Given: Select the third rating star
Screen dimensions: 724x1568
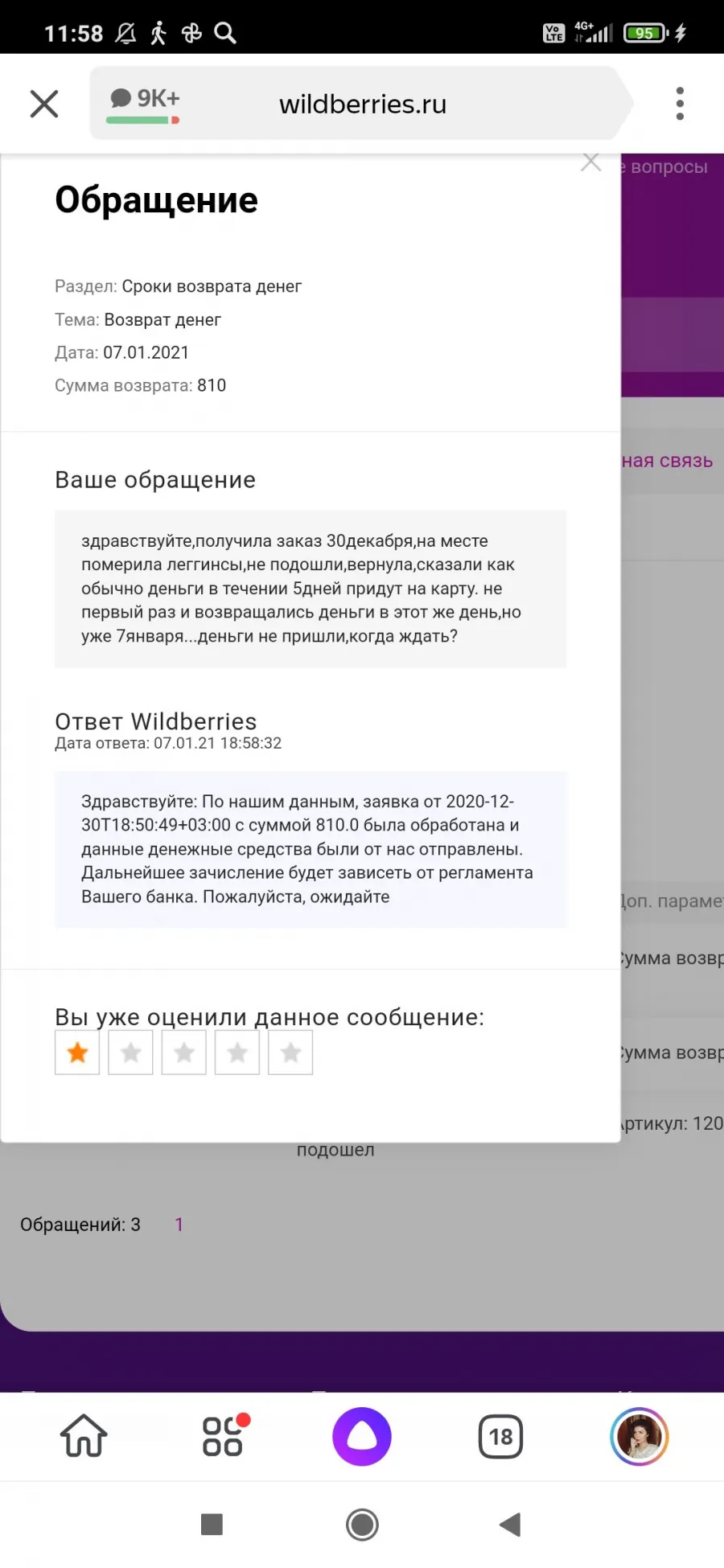Looking at the screenshot, I should coord(184,1053).
